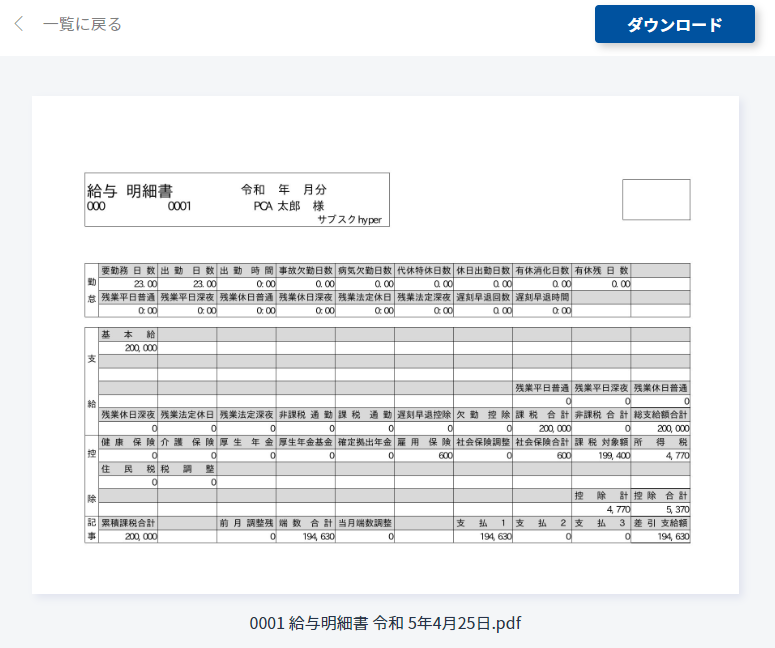Click the back chevron arrow icon

tap(19, 24)
